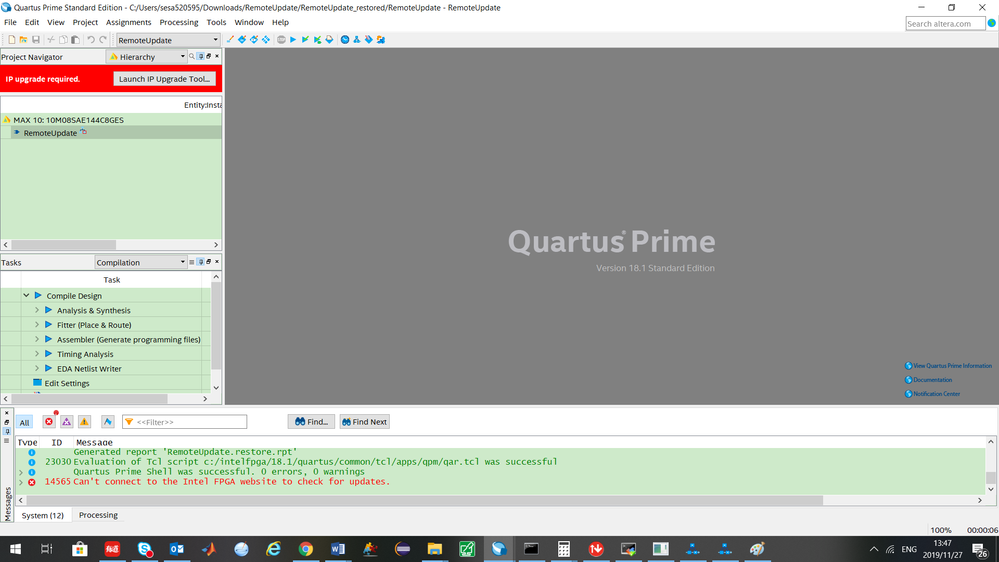Undock the Tasks panel
Image resolution: width=999 pixels, height=562 pixels.
(x=208, y=262)
